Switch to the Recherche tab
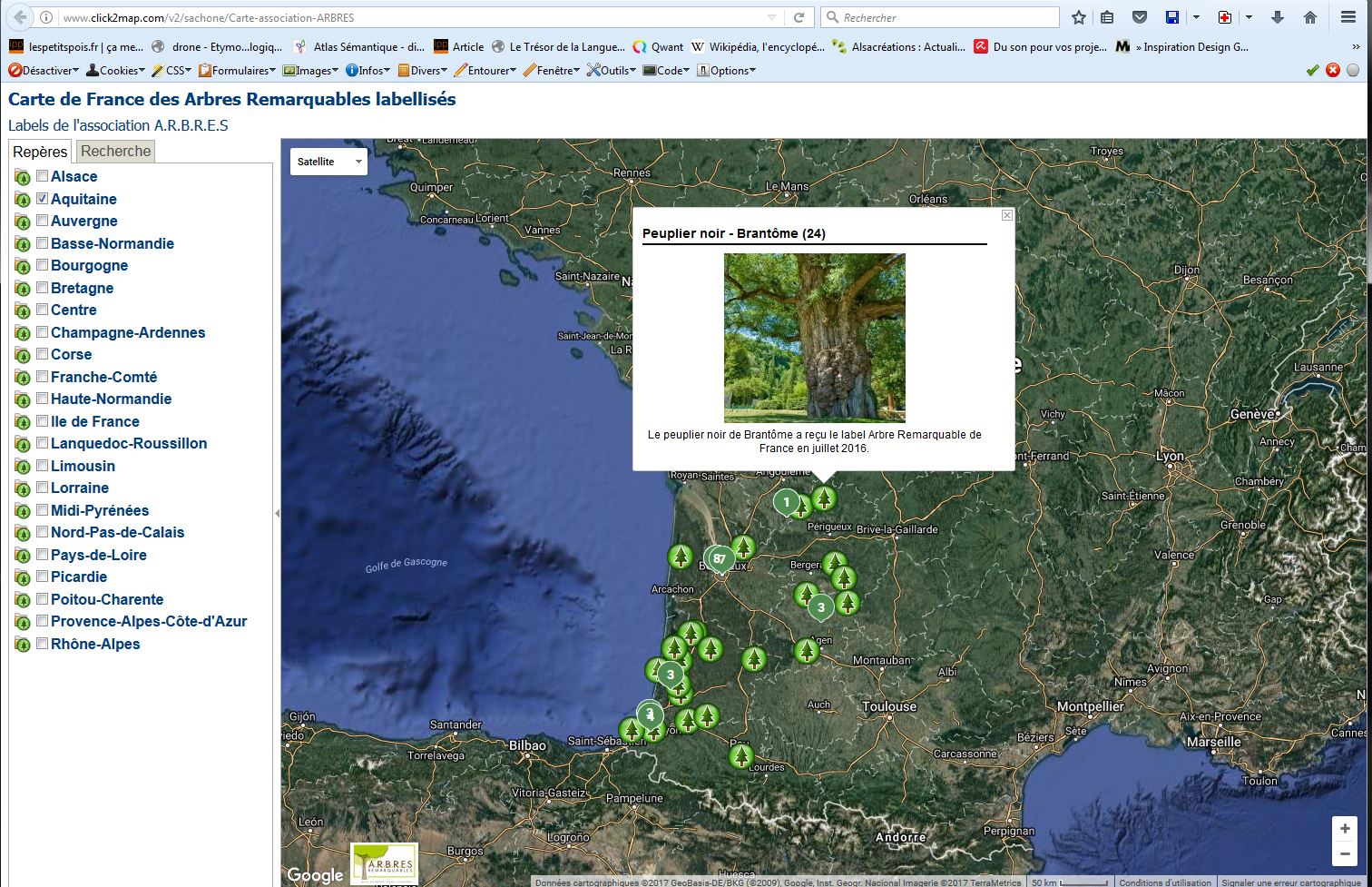The height and width of the screenshot is (887, 1372). (x=116, y=152)
